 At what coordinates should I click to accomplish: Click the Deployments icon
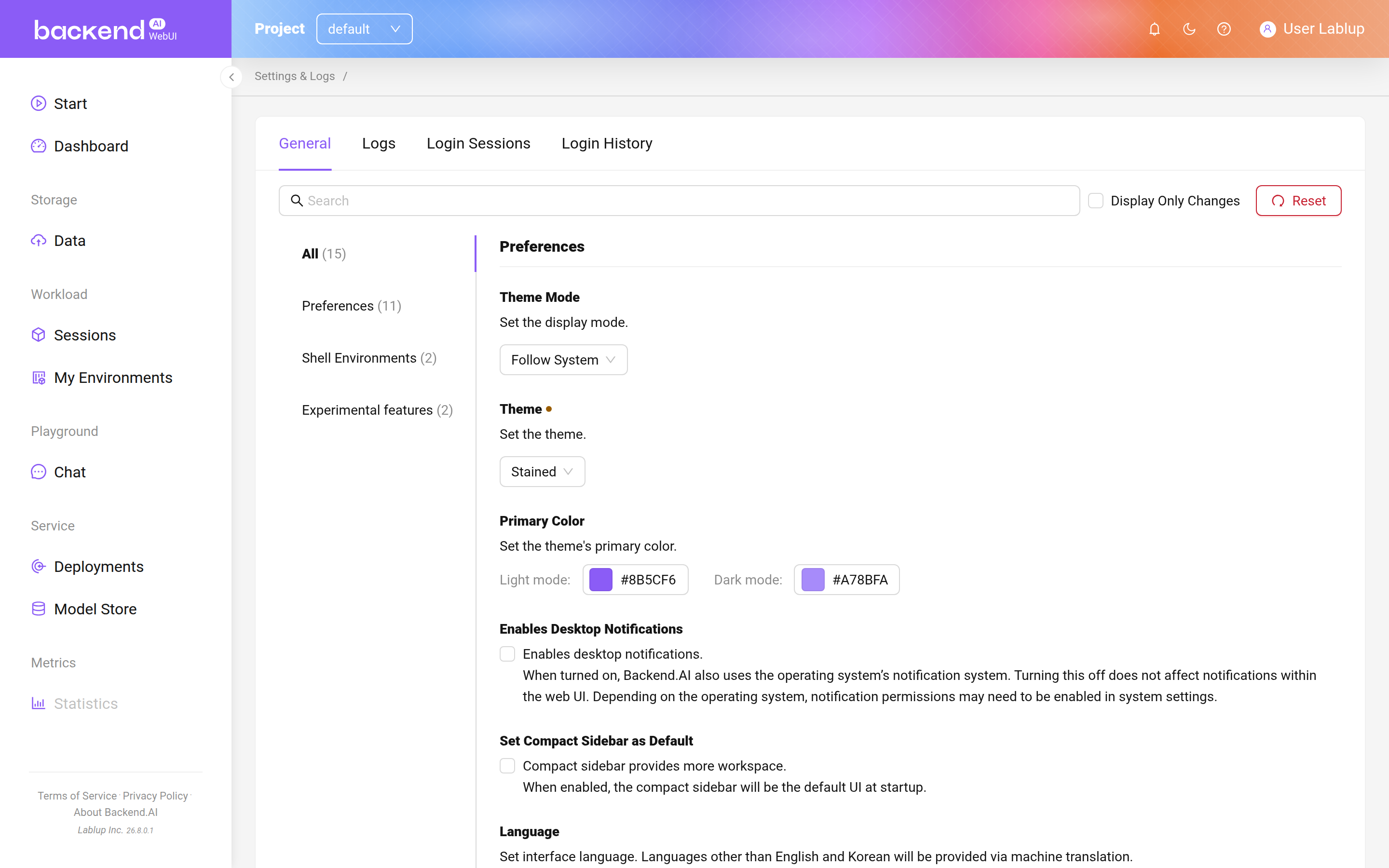(39, 566)
